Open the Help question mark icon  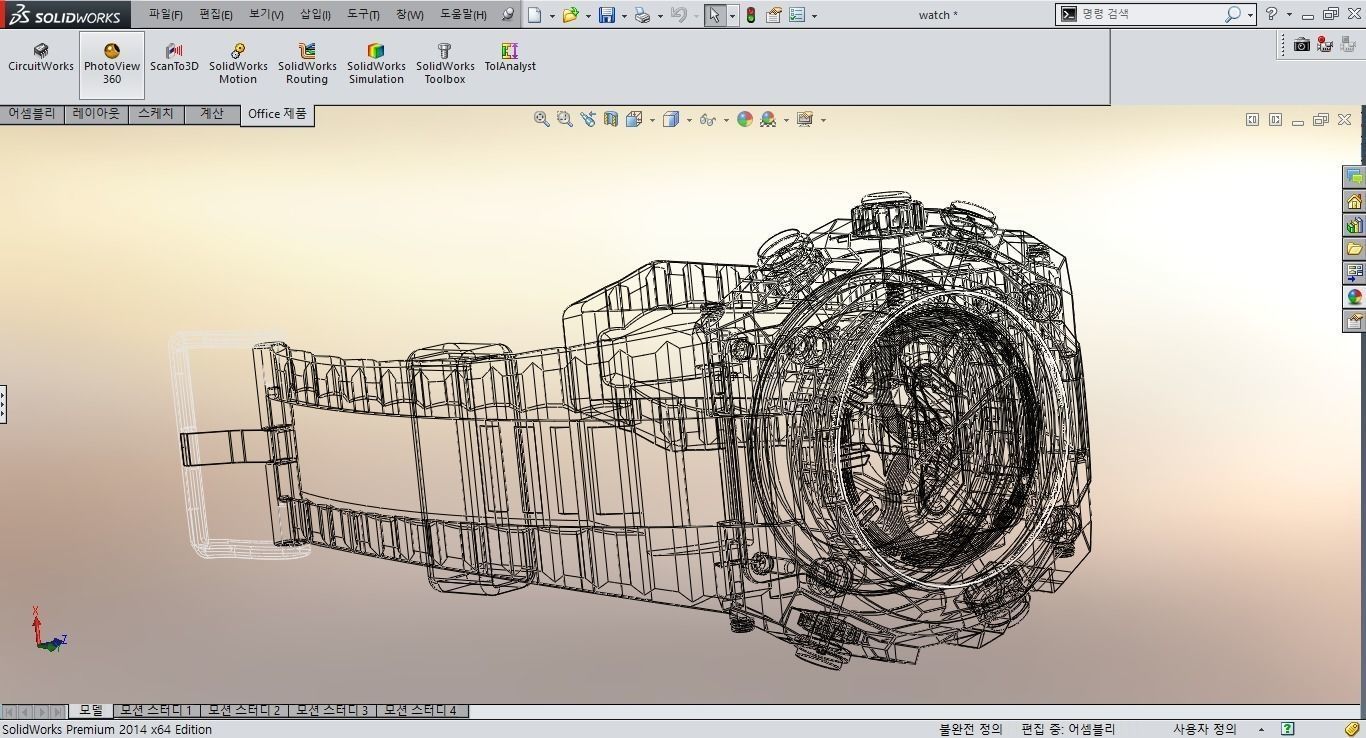pos(1271,14)
